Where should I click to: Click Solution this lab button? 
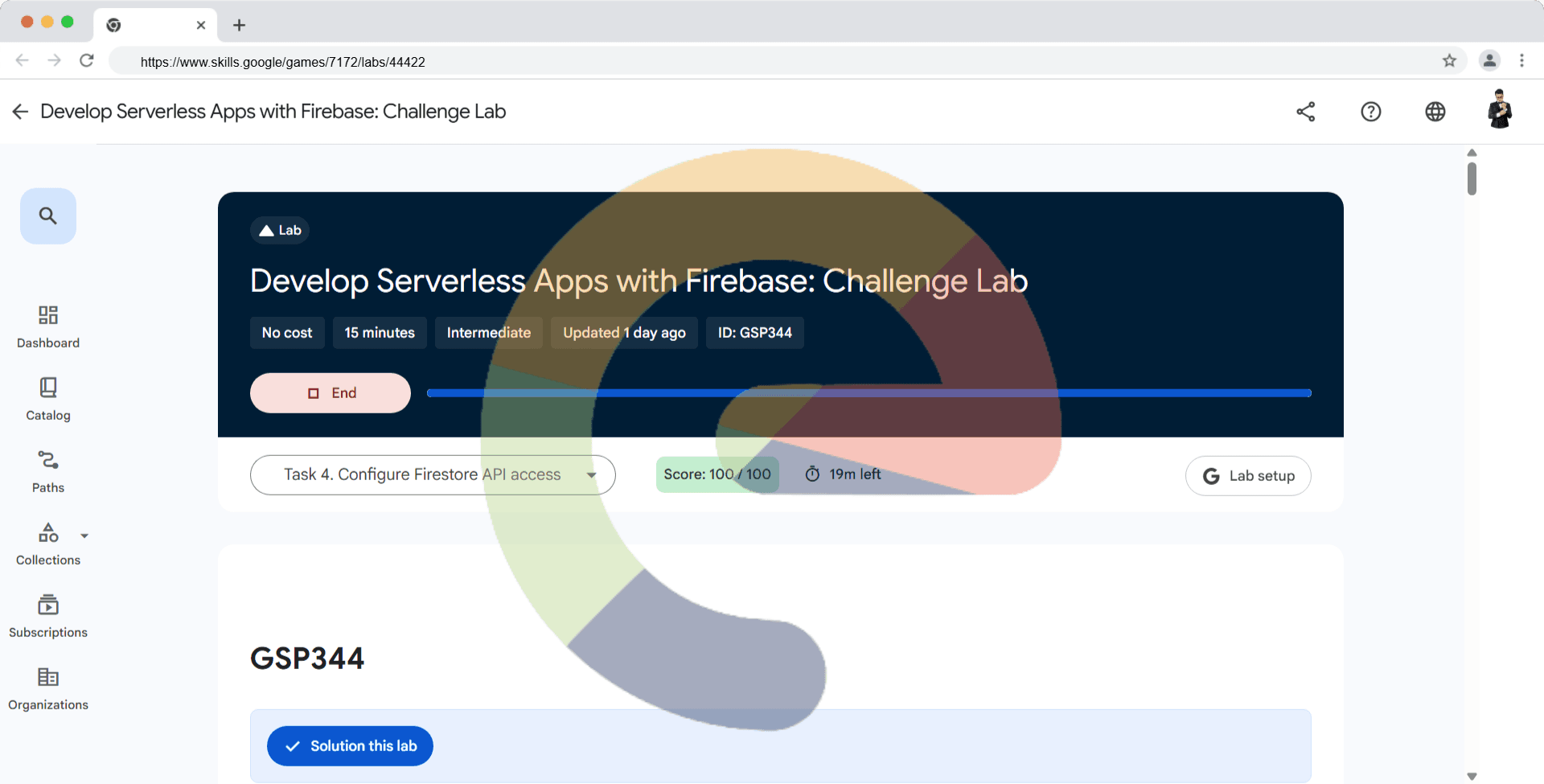[x=350, y=746]
